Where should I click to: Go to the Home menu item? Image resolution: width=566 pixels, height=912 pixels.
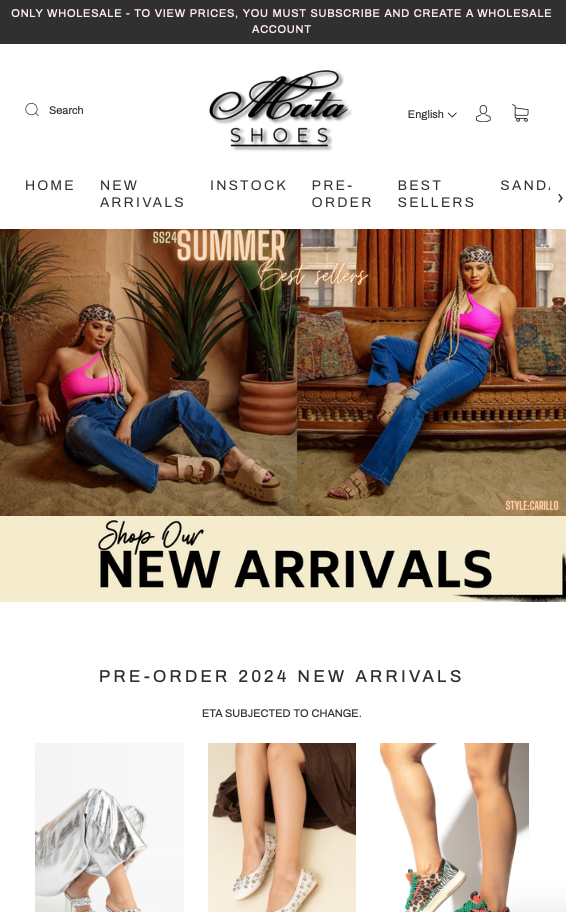[50, 185]
